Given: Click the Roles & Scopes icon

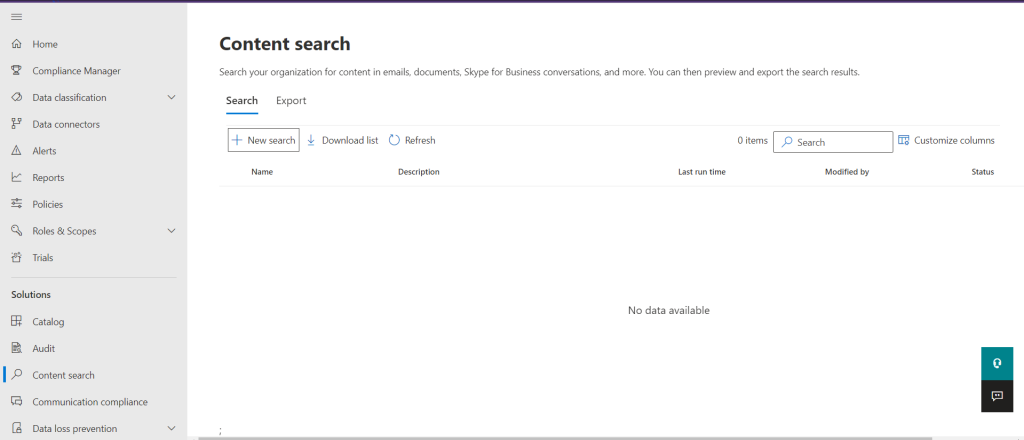Looking at the screenshot, I should [x=17, y=230].
